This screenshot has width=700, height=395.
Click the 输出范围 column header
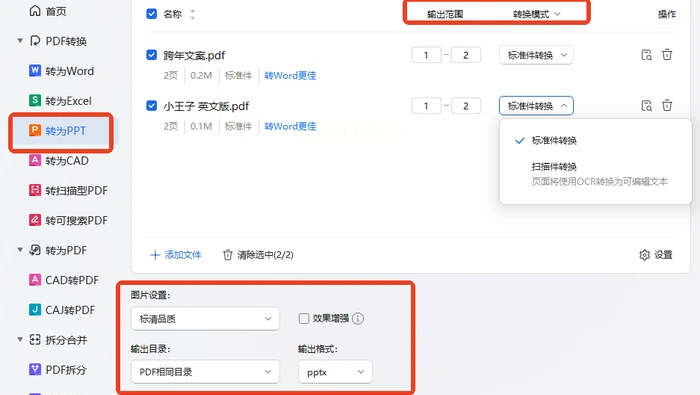[x=445, y=14]
